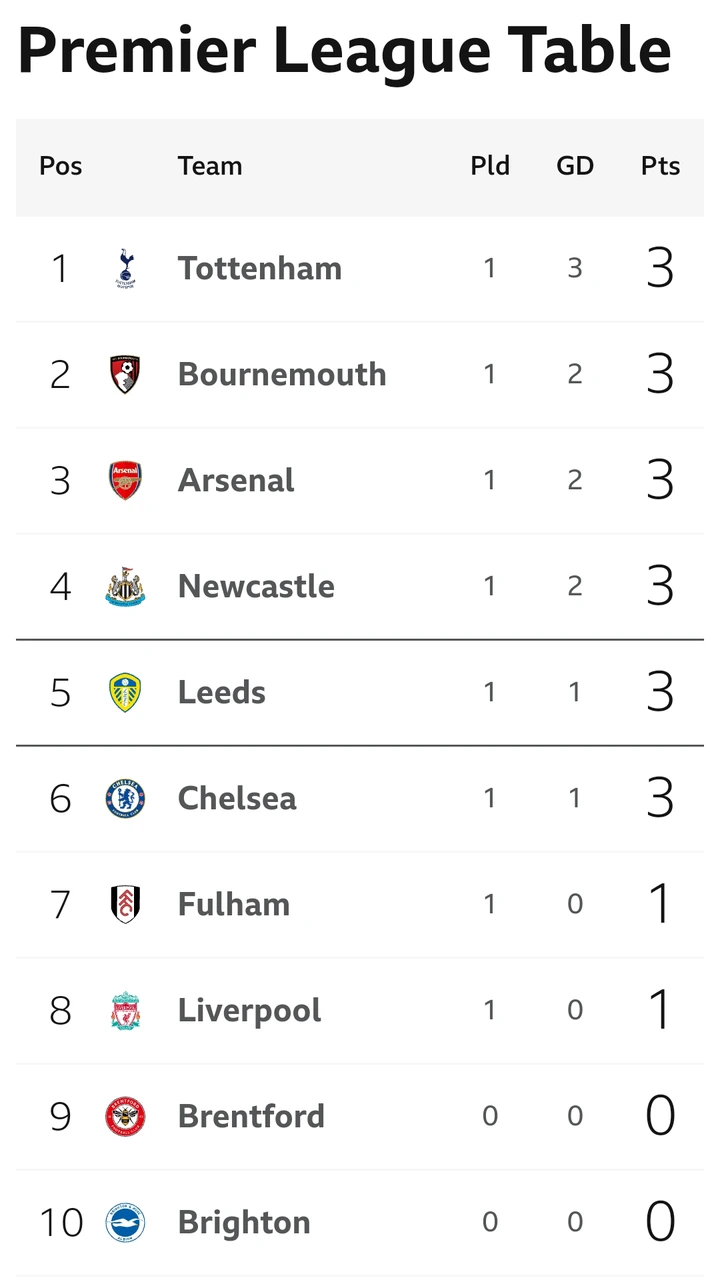Click the Newcastle club crest icon

click(x=125, y=586)
